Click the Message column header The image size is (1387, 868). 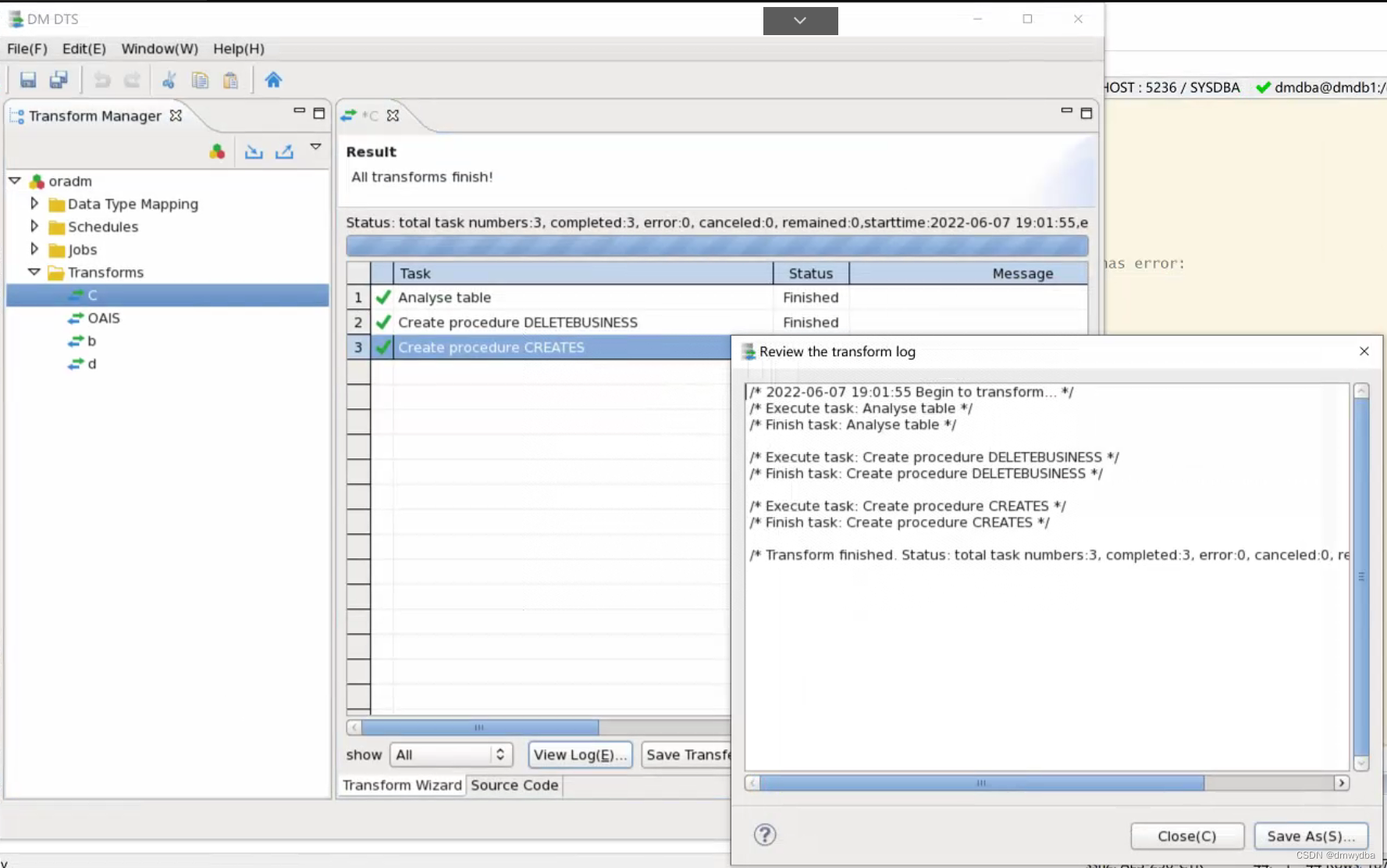968,273
